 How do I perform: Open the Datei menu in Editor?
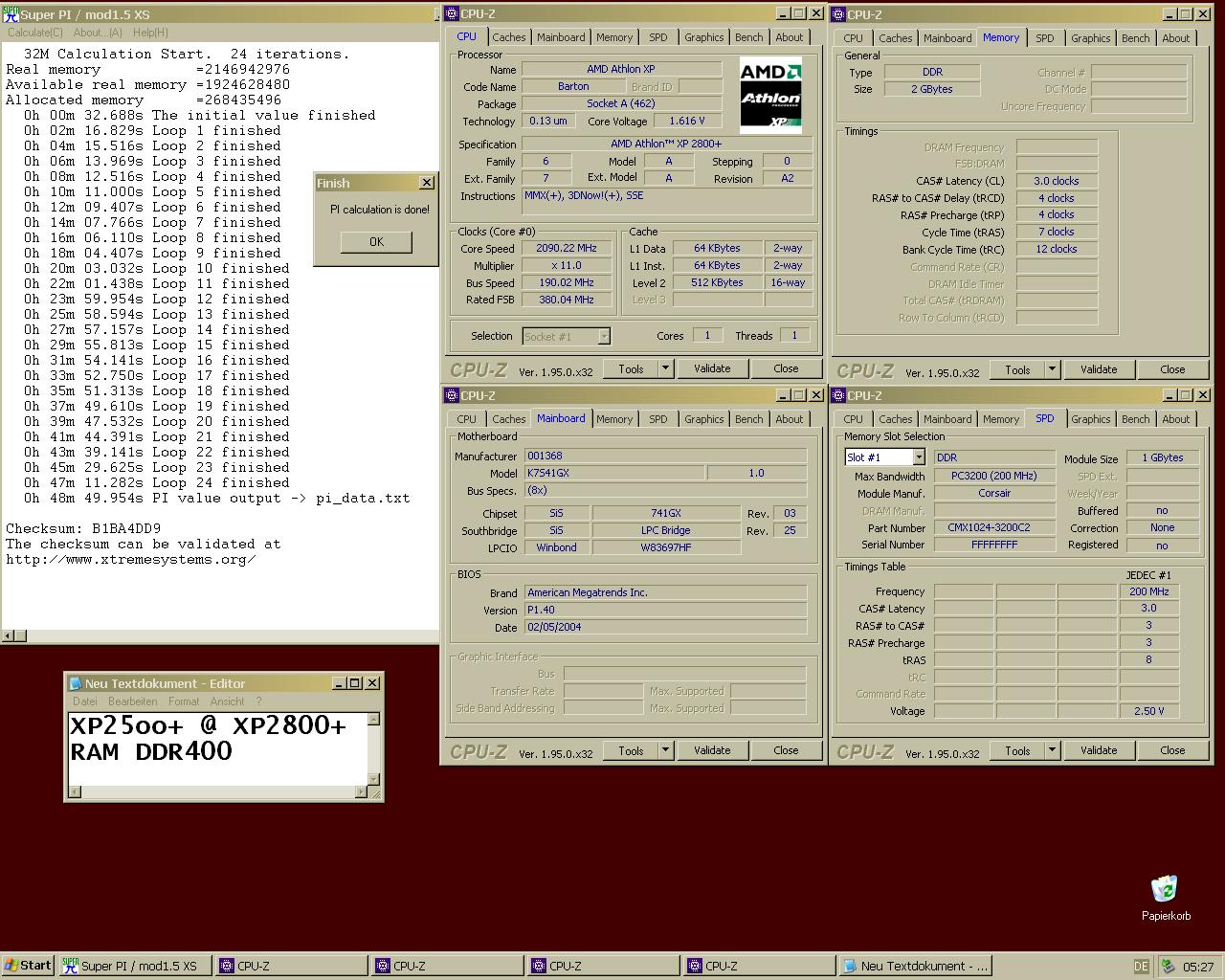tap(85, 702)
